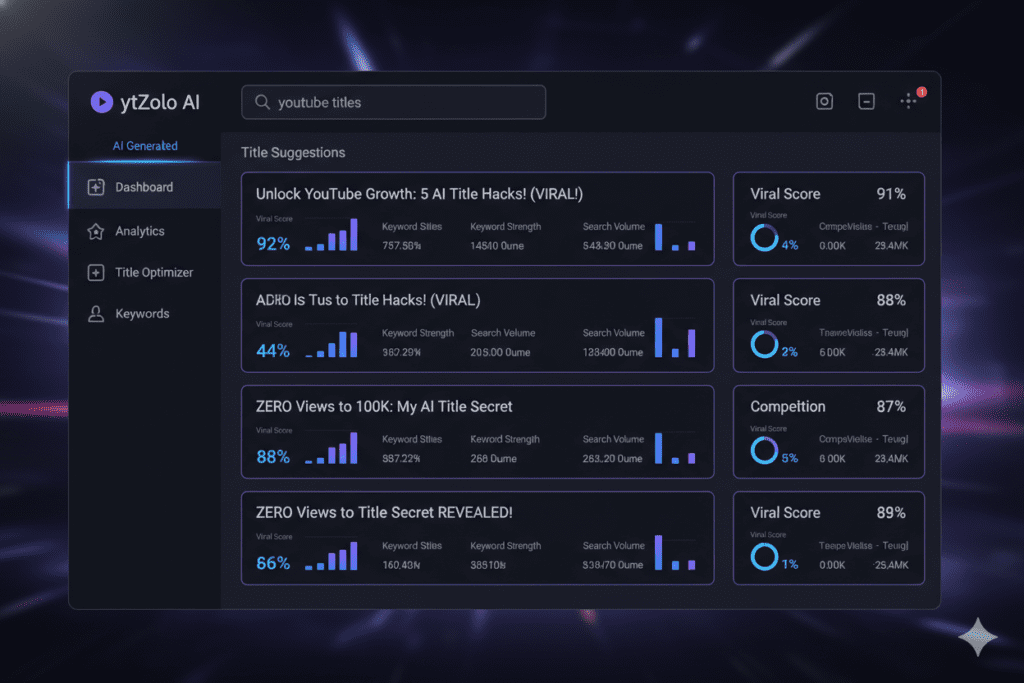This screenshot has height=683, width=1024.
Task: Click the ytZolo AI play logo icon
Action: [101, 102]
